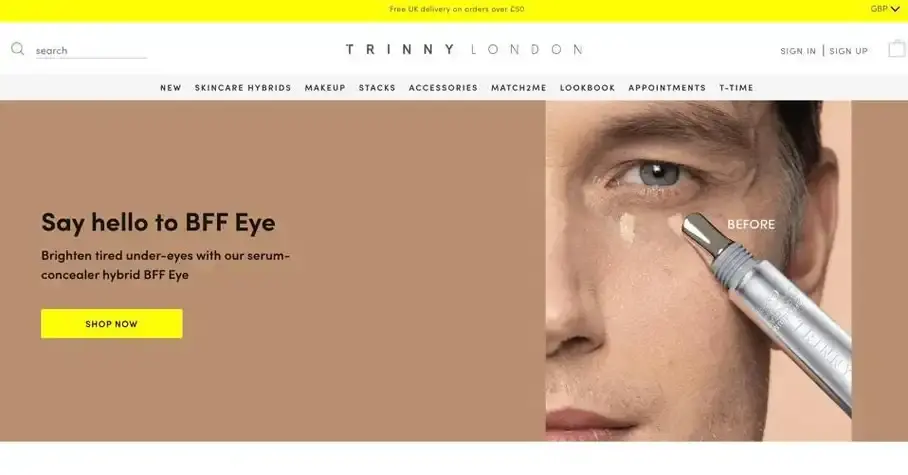The width and height of the screenshot is (908, 475).
Task: Click the yellow Shop Now button
Action: click(x=112, y=324)
